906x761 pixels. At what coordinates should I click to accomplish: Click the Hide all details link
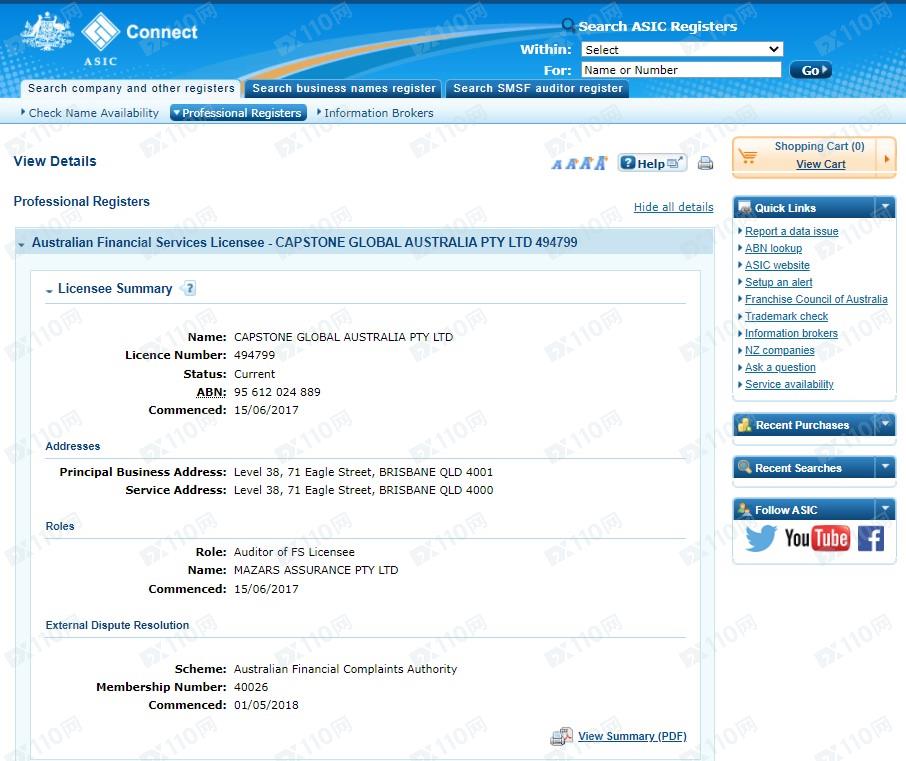point(673,207)
